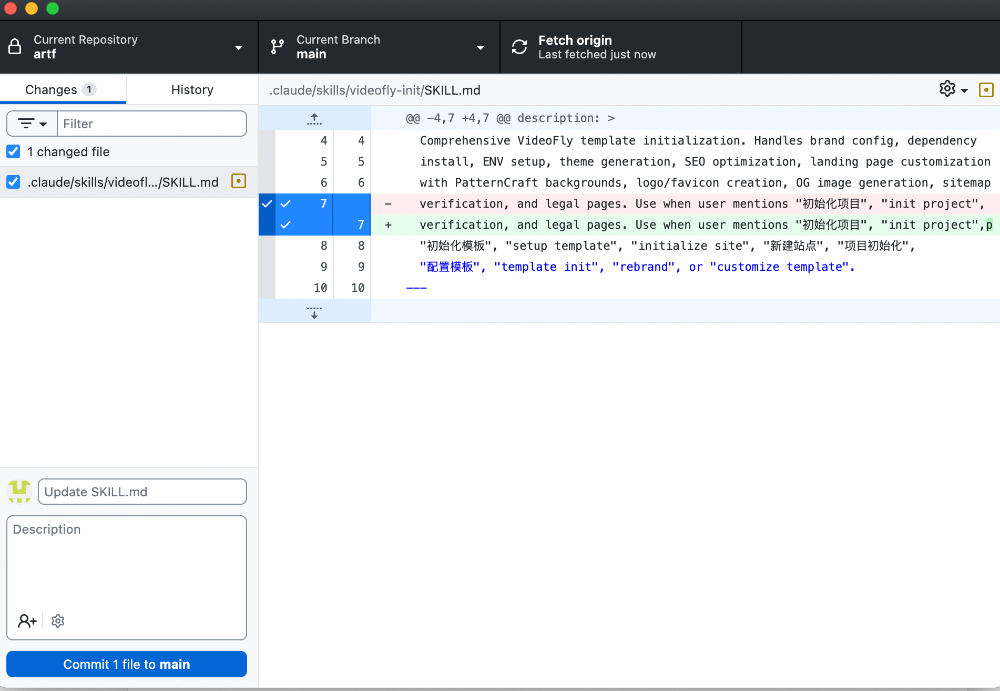Expand diff upward with arrow icon
1000x691 pixels.
click(314, 118)
